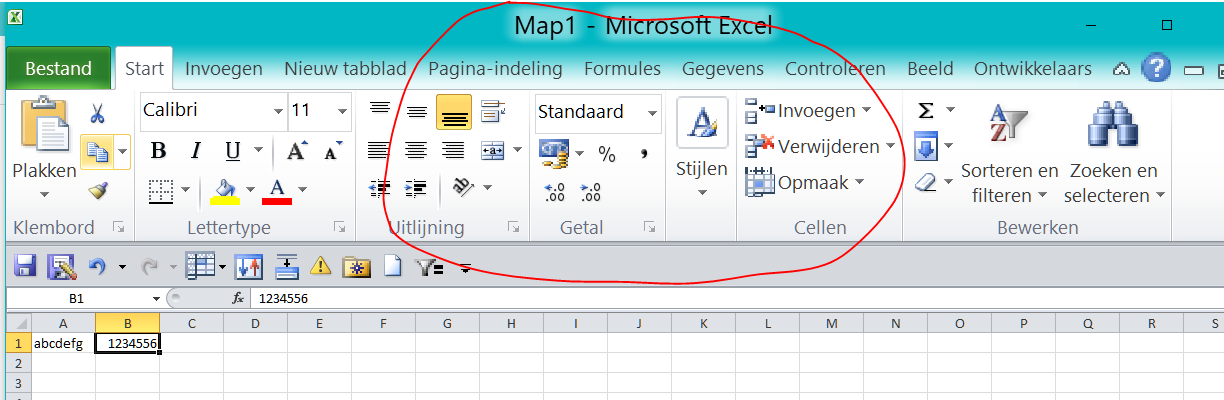Click the blue floppy Save icon

[25, 266]
